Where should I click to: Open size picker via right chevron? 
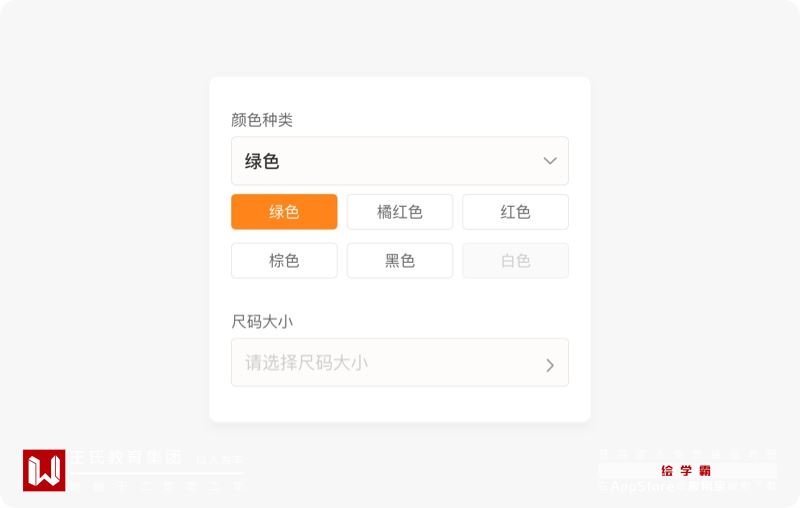tap(550, 364)
